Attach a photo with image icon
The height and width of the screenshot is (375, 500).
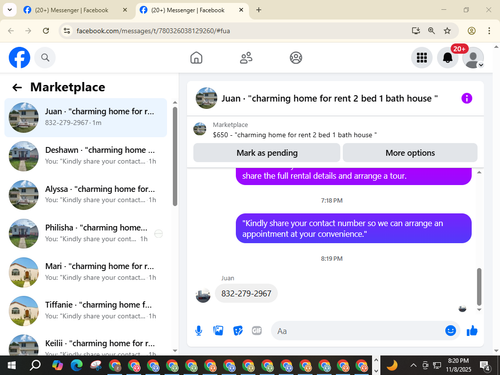point(218,331)
